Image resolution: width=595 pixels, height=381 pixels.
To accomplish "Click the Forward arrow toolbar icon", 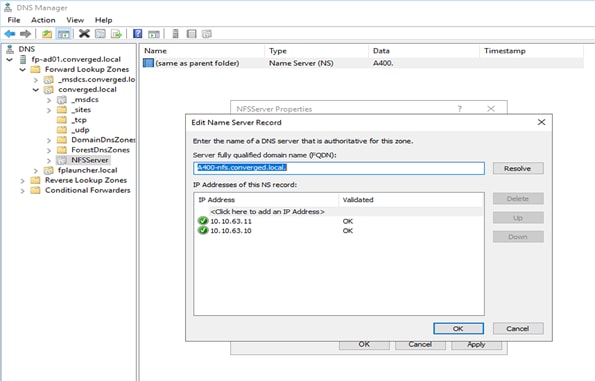I will tap(25, 34).
